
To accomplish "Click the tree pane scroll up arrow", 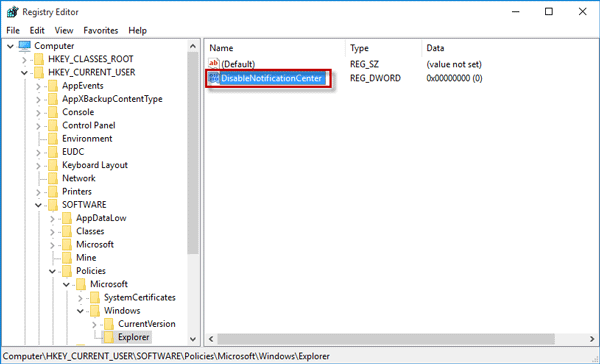I will pyautogui.click(x=193, y=46).
